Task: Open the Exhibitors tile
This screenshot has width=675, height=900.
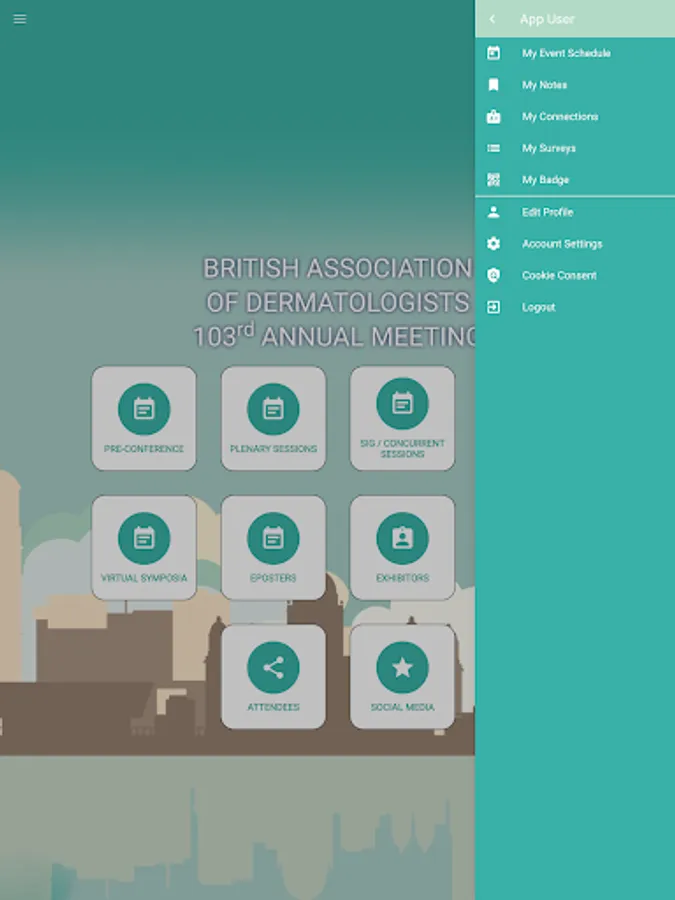Action: (x=402, y=548)
